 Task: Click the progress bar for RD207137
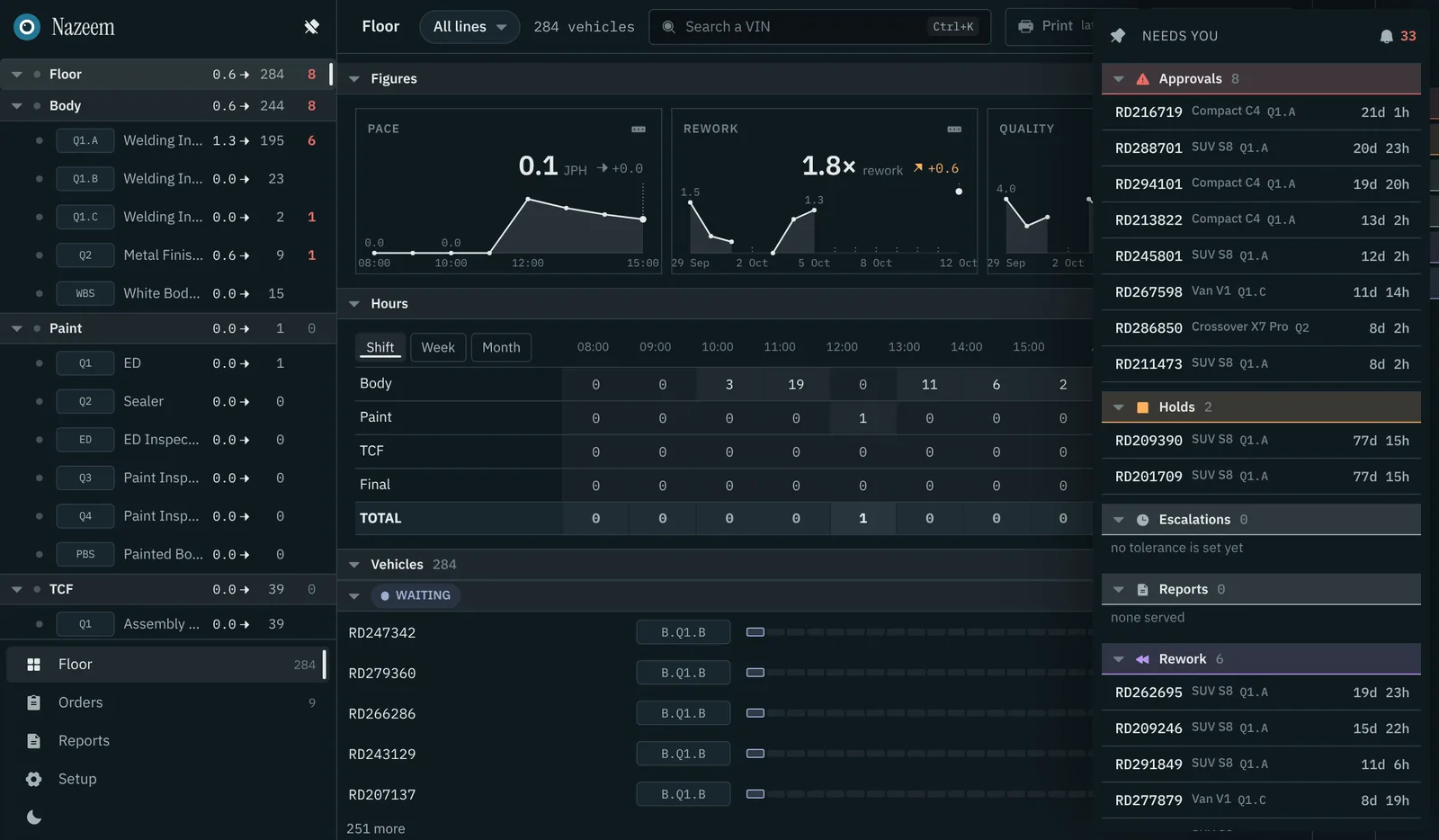[x=919, y=794]
